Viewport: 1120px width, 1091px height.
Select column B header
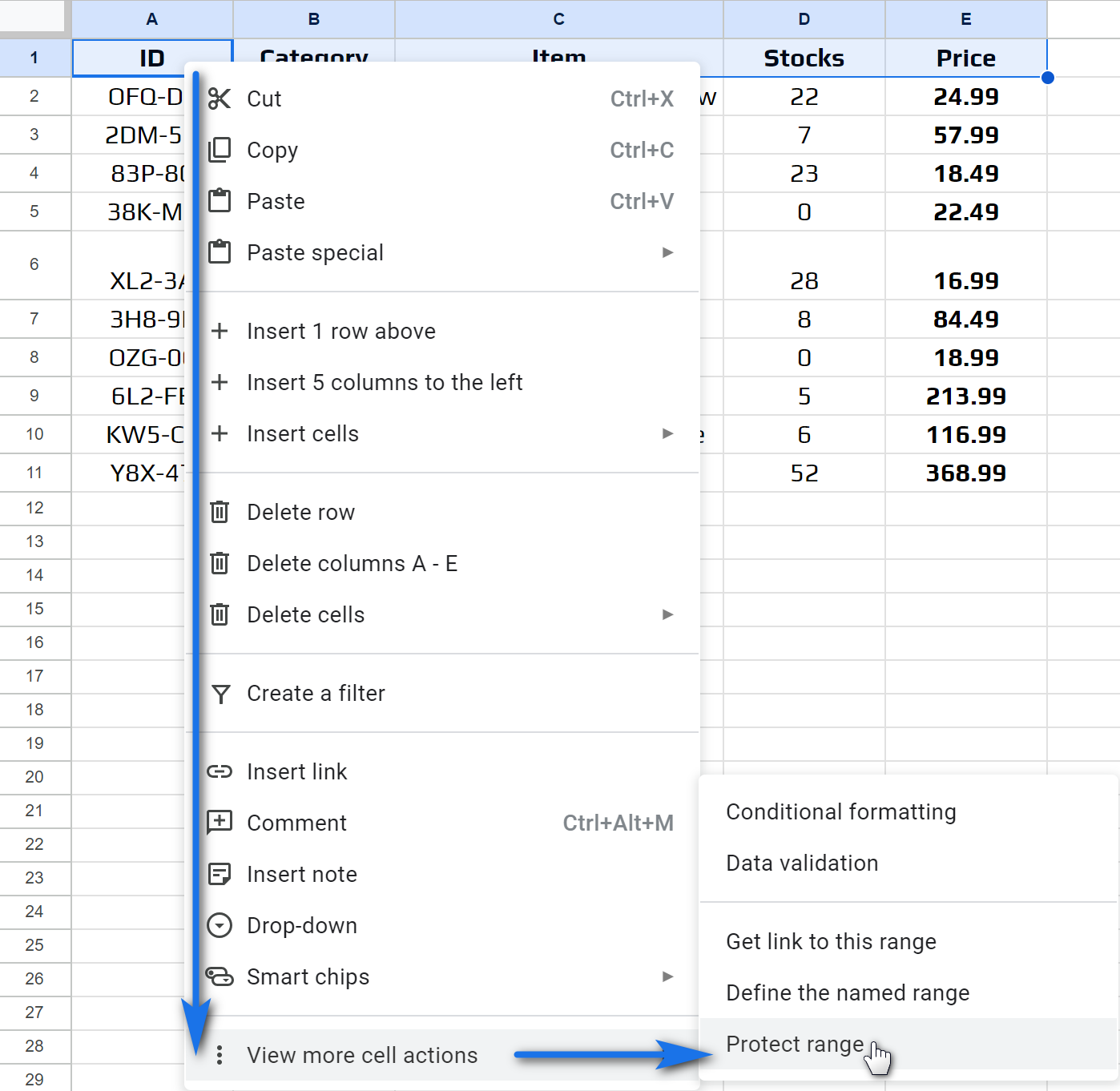[314, 19]
